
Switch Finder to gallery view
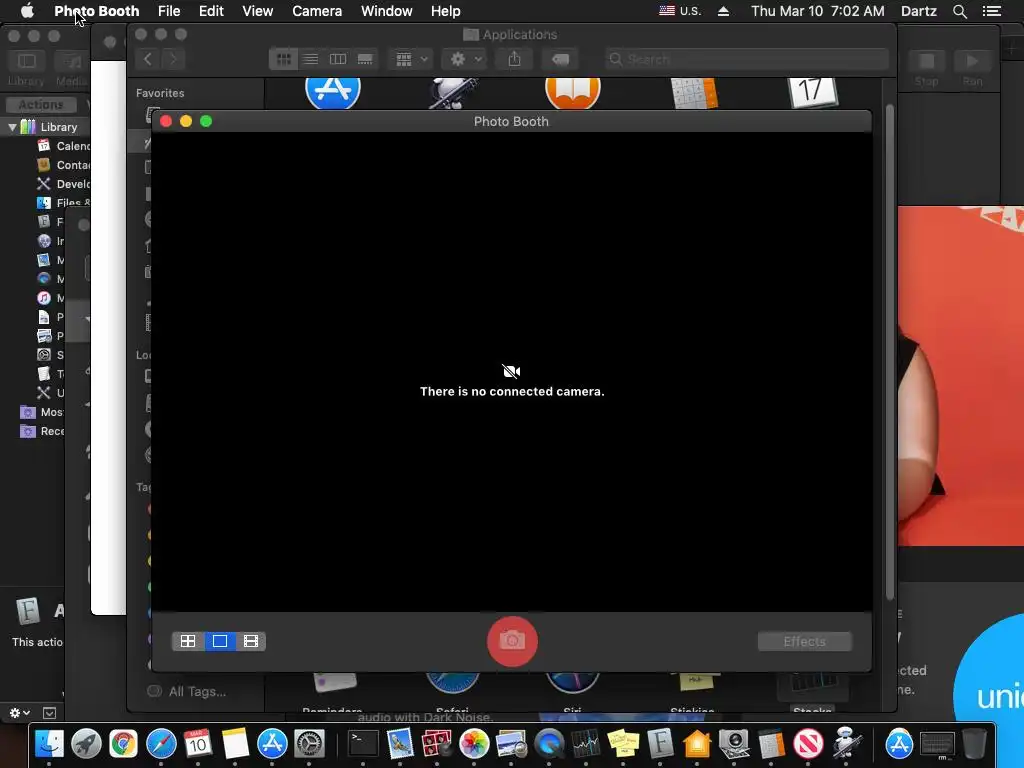[x=365, y=59]
